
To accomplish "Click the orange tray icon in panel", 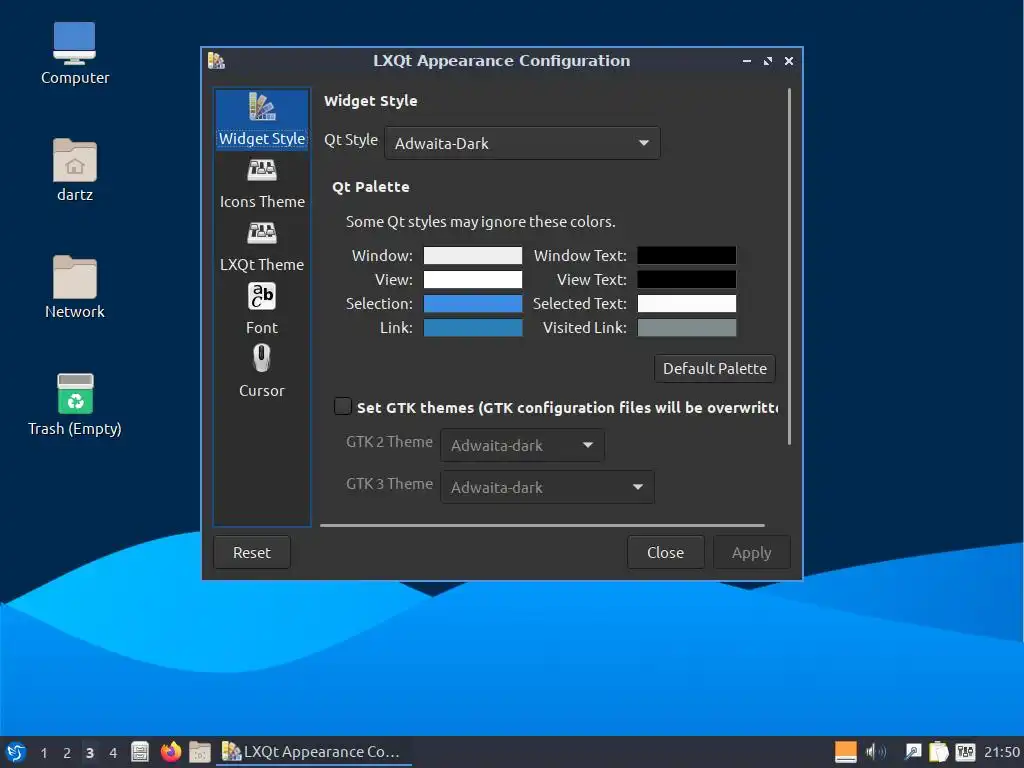I will (846, 752).
